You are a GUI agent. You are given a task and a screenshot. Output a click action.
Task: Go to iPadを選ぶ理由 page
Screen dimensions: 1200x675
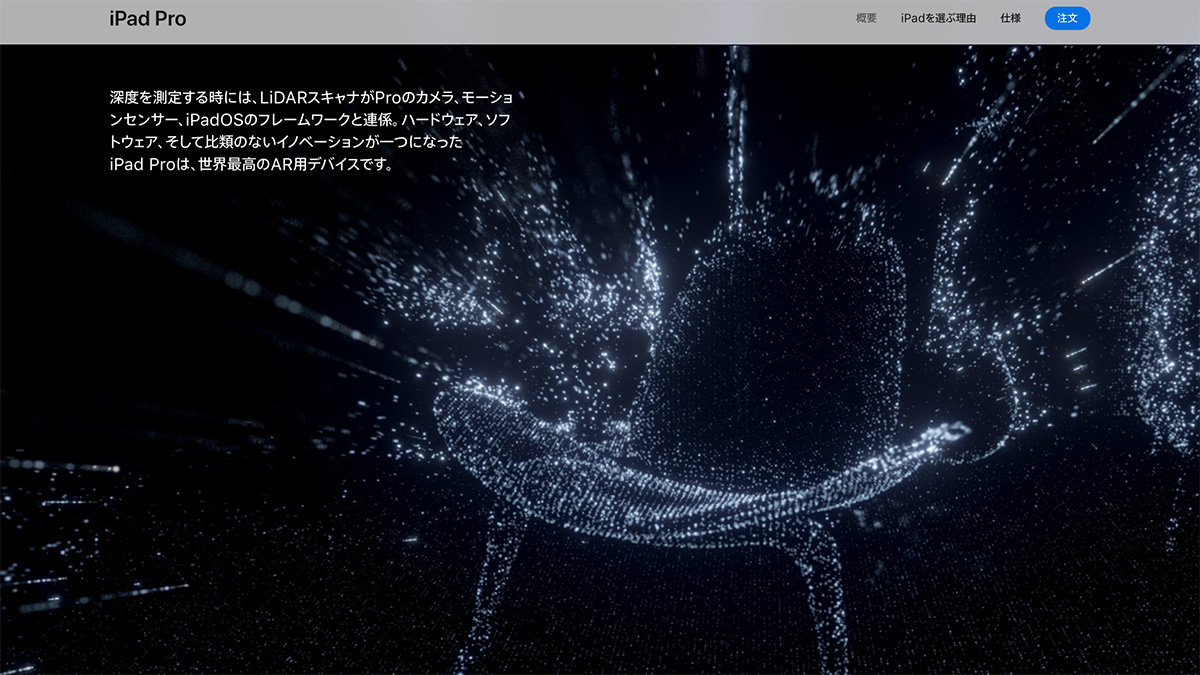(938, 18)
